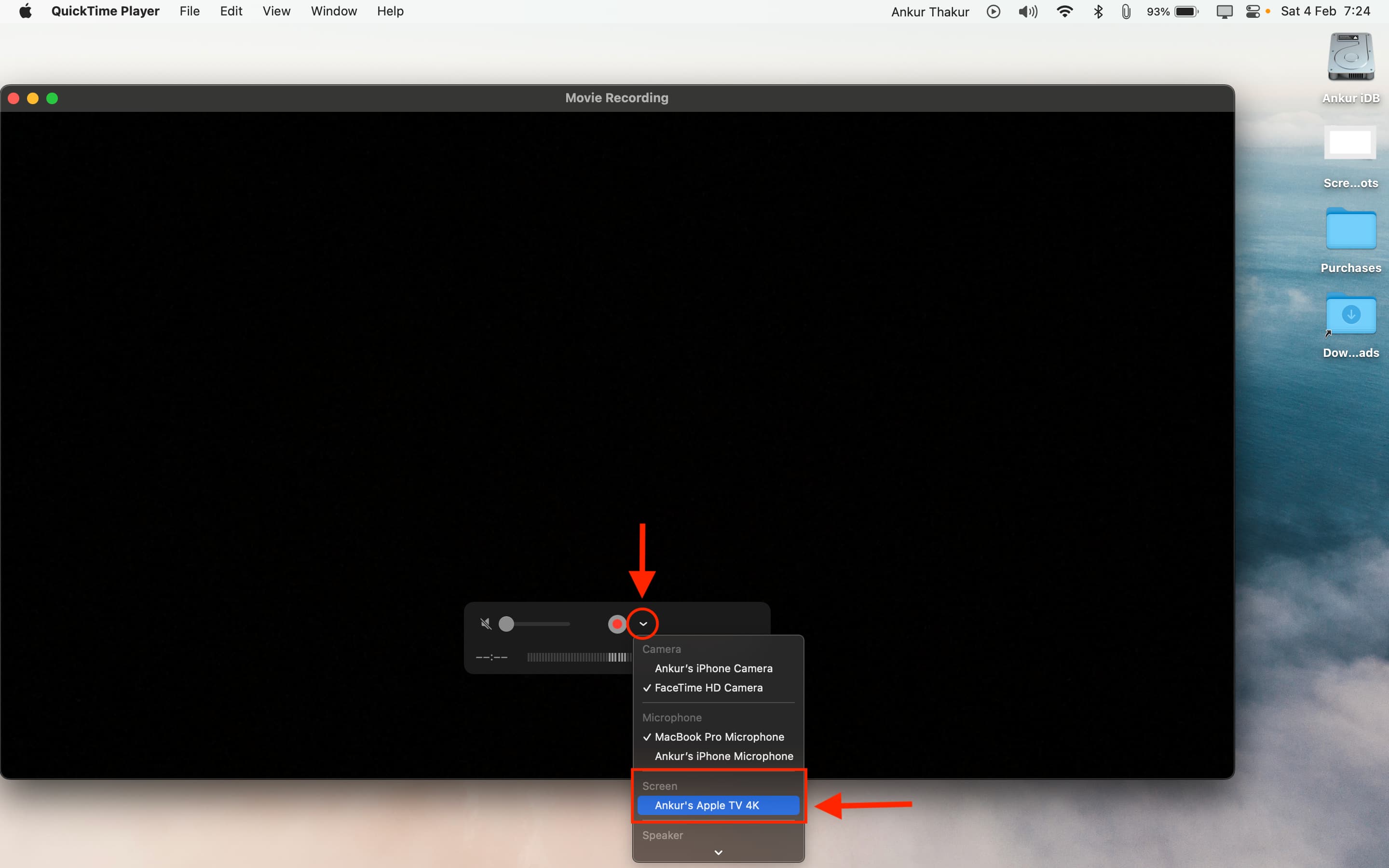Viewport: 1389px width, 868px height.
Task: Collapse recording options with the chevron
Action: 643,624
